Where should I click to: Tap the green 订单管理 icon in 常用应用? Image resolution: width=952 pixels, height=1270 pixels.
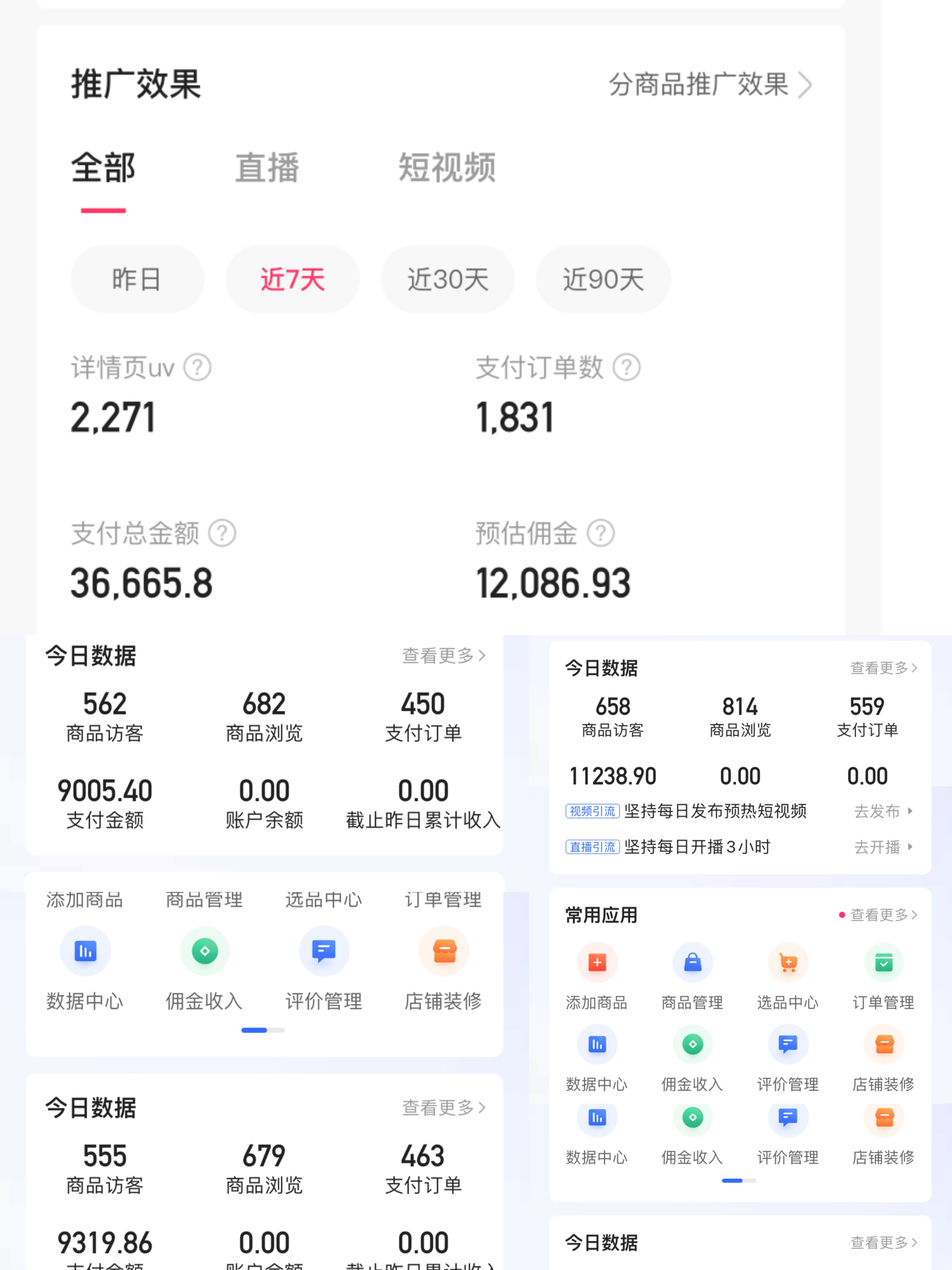pyautogui.click(x=884, y=962)
